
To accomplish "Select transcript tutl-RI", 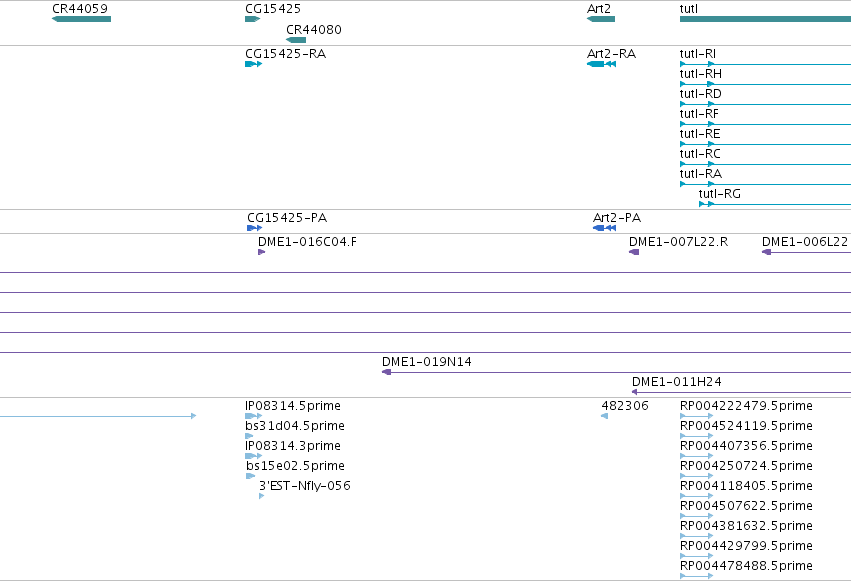I will pyautogui.click(x=765, y=64).
